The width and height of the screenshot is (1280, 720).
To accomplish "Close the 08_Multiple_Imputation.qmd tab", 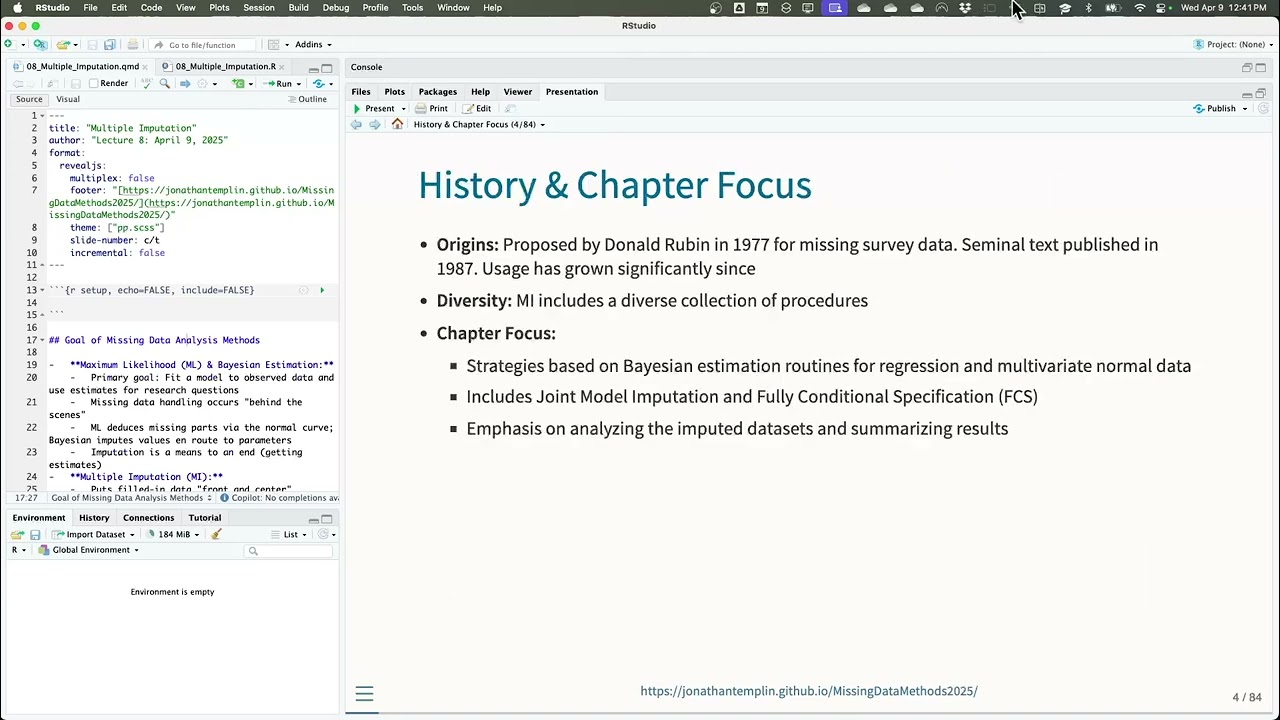I will (x=145, y=67).
